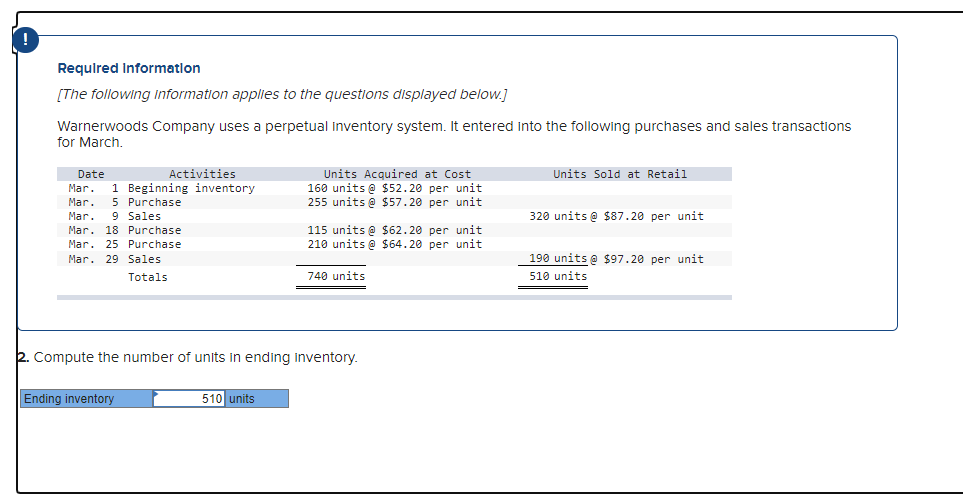Click the 'Date' column header
963x501 pixels.
(x=91, y=174)
